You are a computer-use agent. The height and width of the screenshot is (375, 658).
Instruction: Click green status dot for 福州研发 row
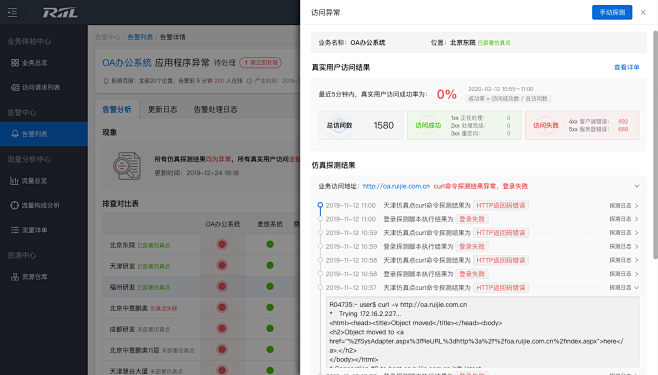(x=270, y=286)
